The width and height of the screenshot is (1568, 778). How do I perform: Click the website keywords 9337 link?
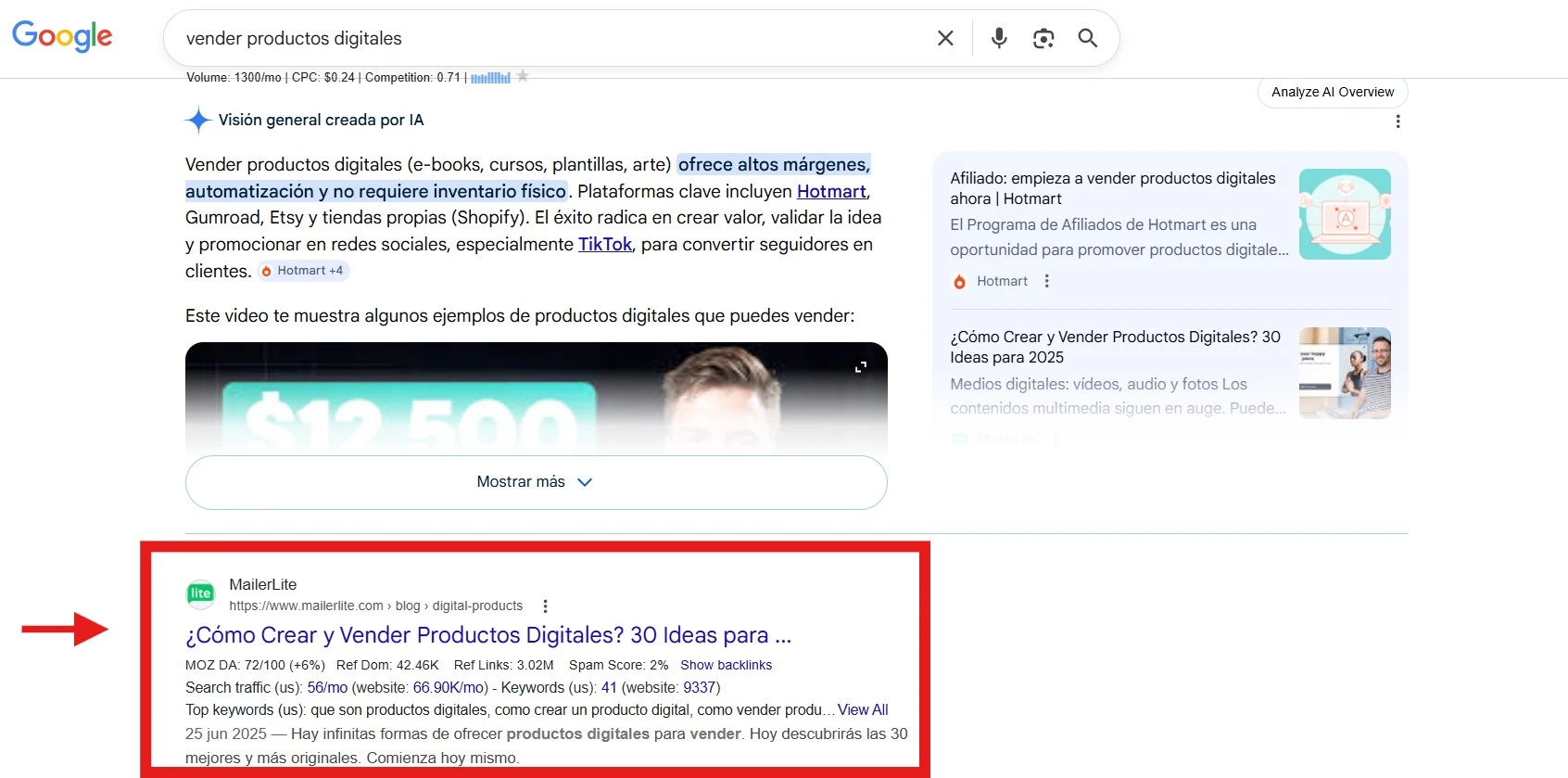699,687
